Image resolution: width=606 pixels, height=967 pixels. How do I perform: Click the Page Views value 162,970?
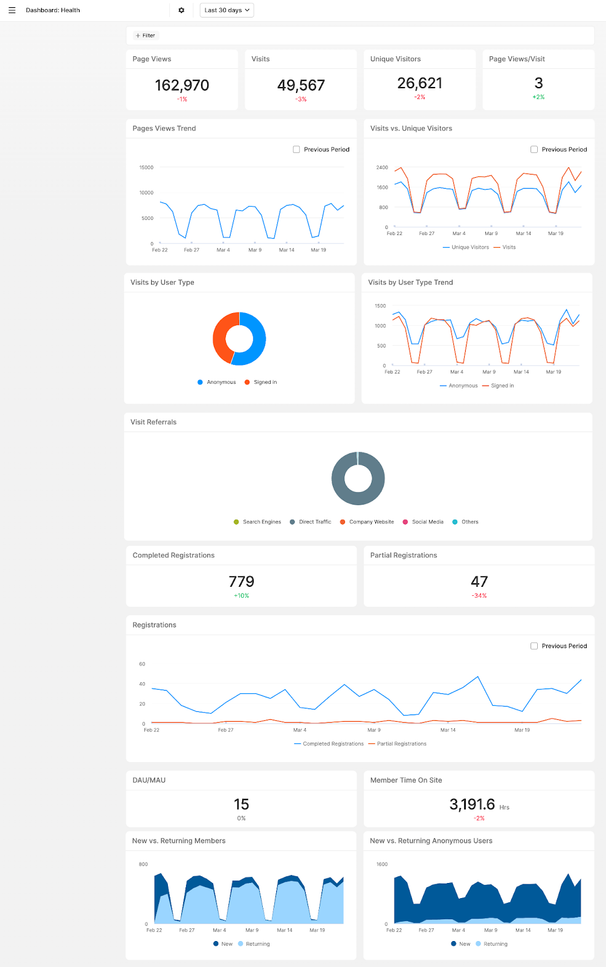click(182, 85)
